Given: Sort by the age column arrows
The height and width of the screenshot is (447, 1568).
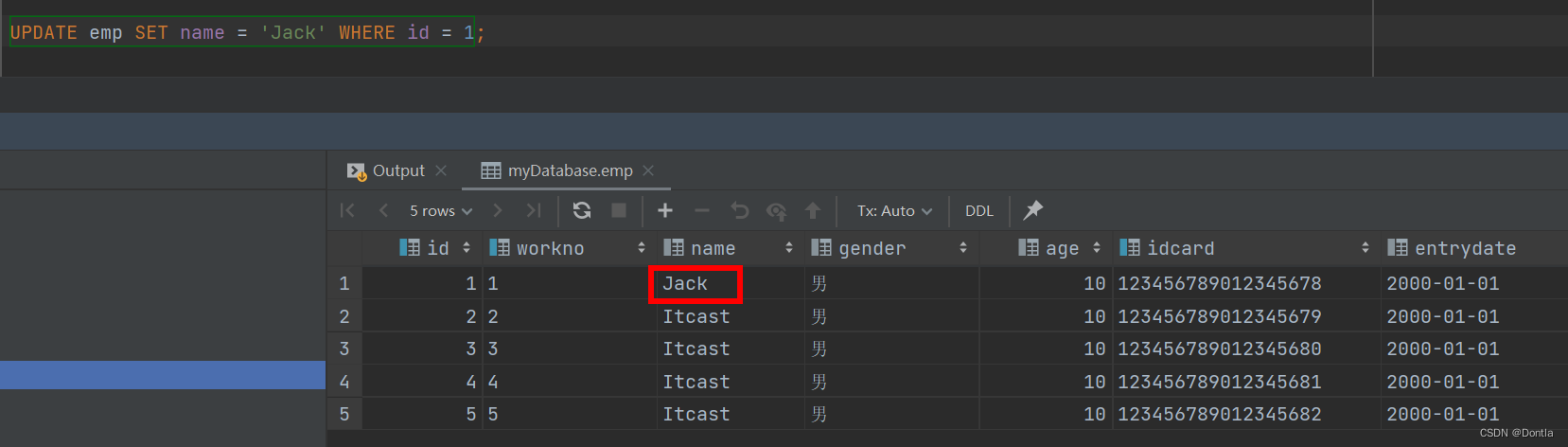Looking at the screenshot, I should click(x=1097, y=248).
